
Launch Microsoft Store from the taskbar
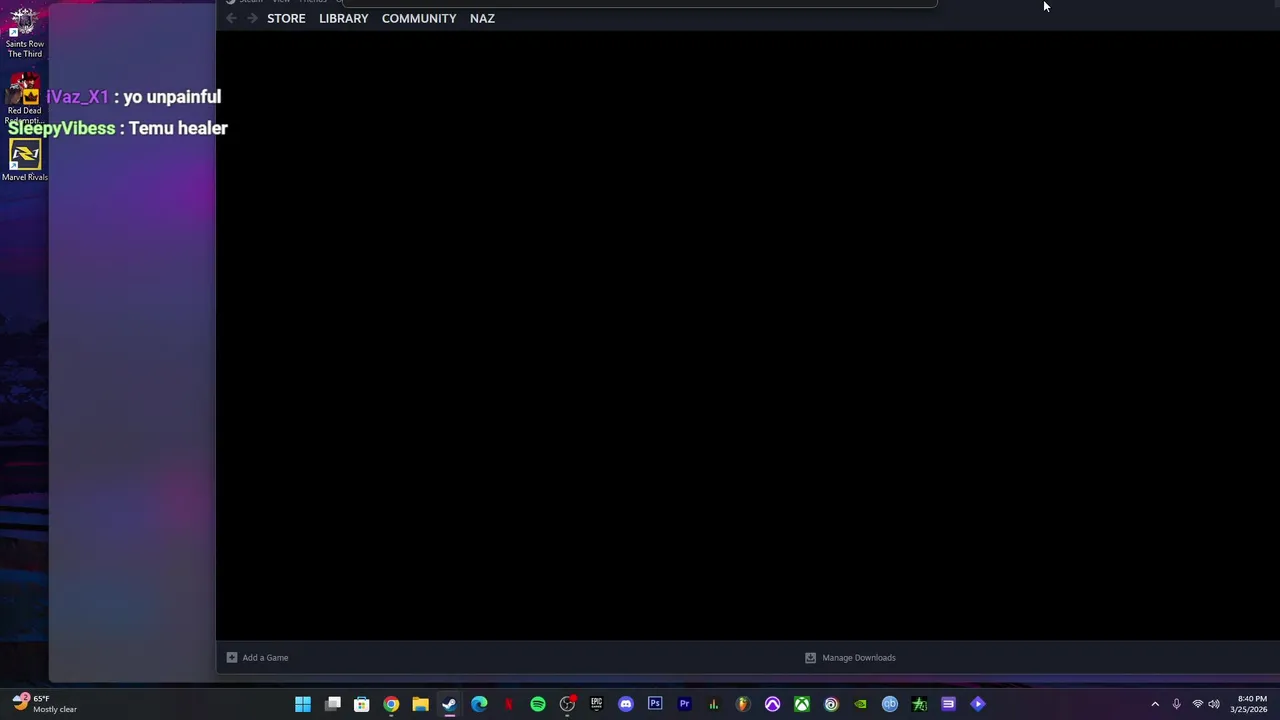pyautogui.click(x=362, y=704)
